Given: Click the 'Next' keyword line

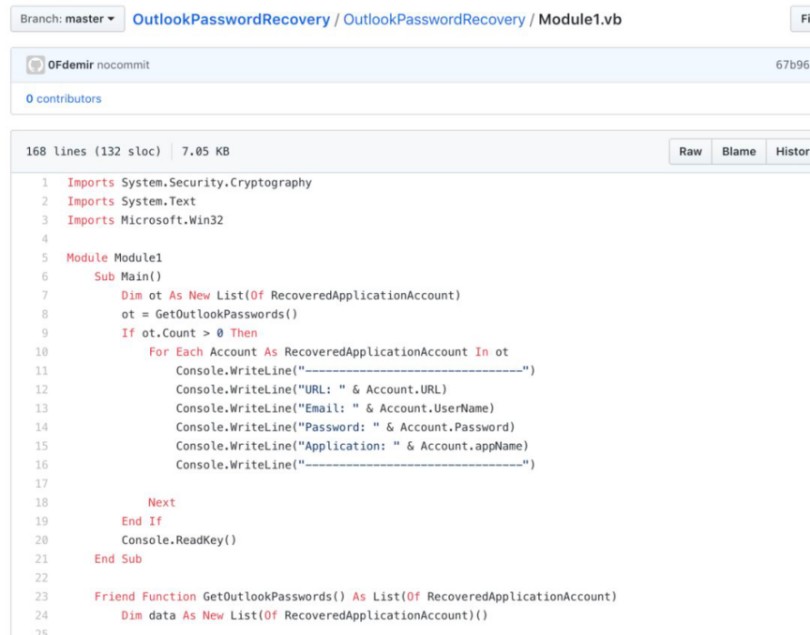Looking at the screenshot, I should [x=162, y=502].
